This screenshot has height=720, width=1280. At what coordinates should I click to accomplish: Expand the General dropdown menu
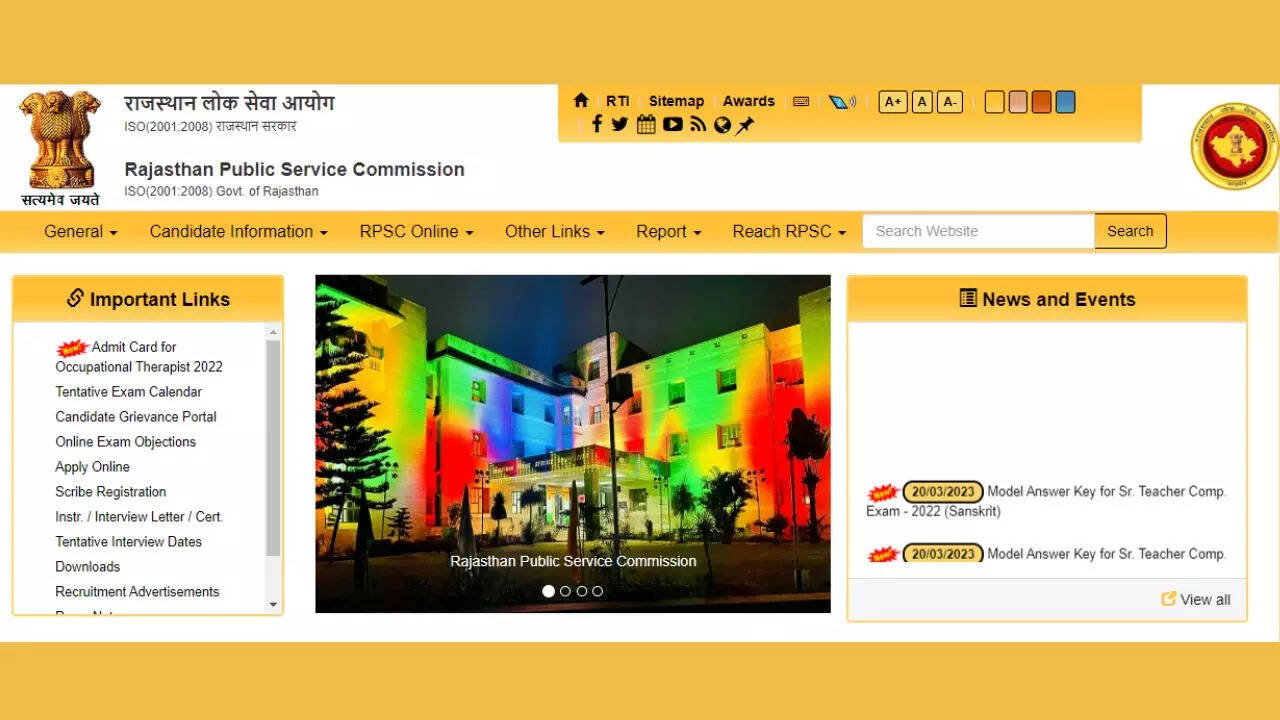(80, 231)
